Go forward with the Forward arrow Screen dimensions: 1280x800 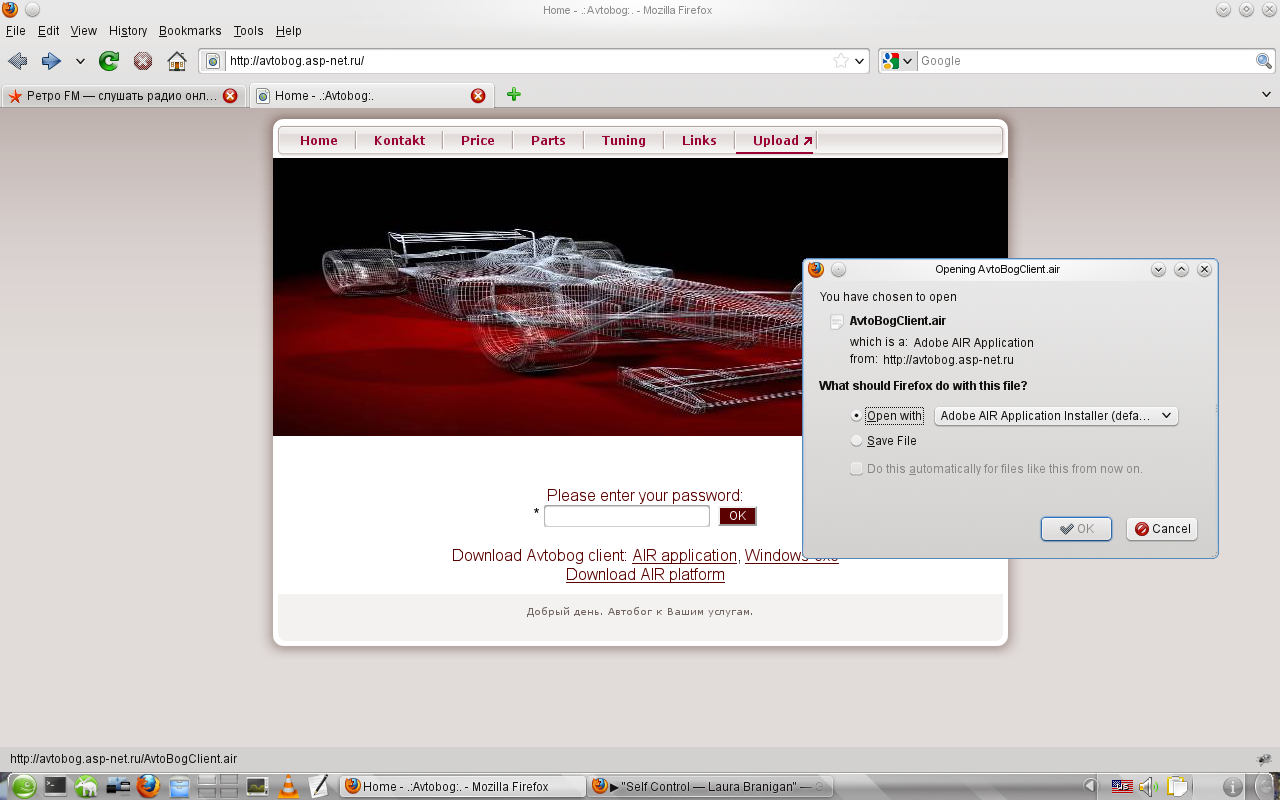(51, 61)
